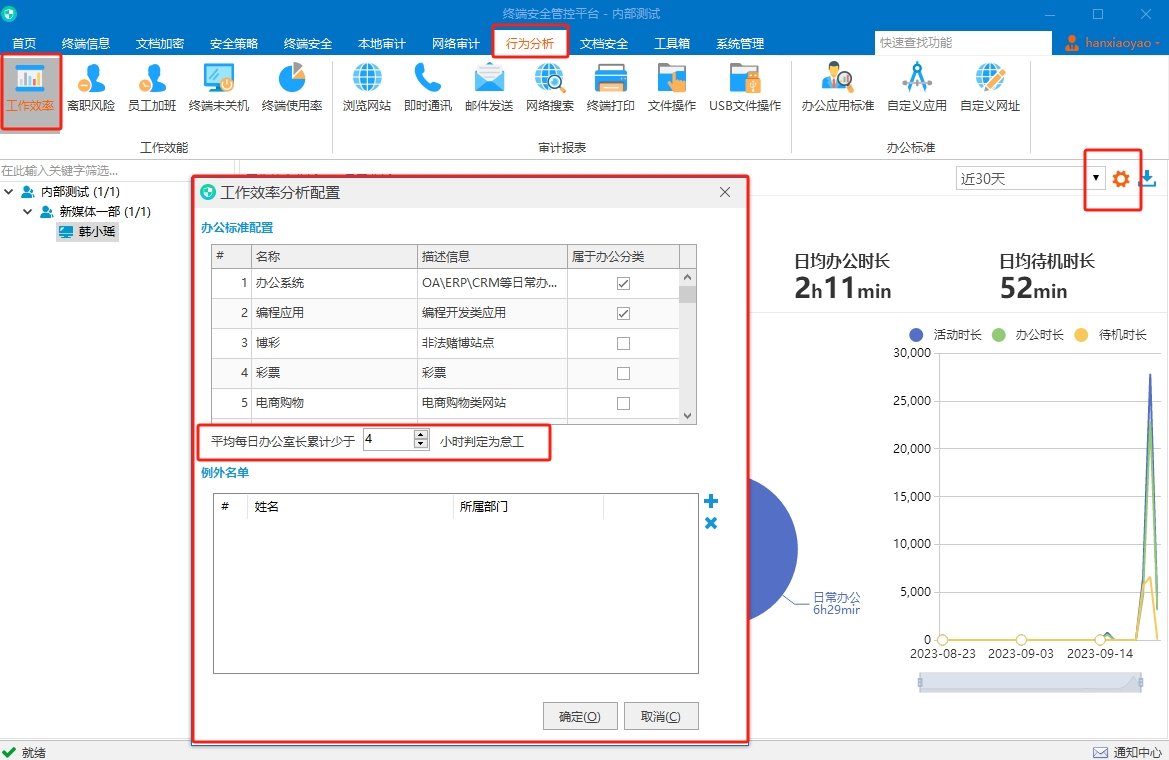Close the 工作效率分析配置 dialog
This screenshot has height=760, width=1169.
(725, 192)
